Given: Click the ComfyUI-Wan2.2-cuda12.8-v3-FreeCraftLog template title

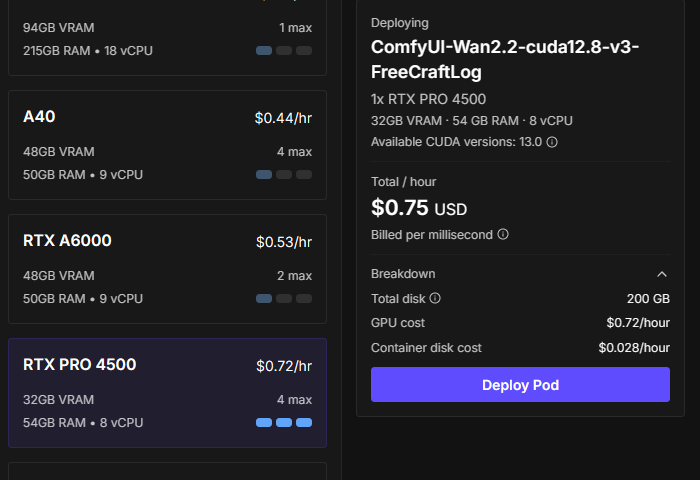Looking at the screenshot, I should [x=505, y=59].
